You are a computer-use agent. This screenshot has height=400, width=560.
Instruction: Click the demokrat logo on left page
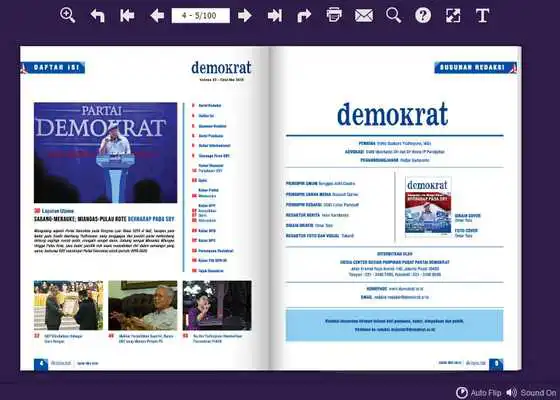(221, 68)
